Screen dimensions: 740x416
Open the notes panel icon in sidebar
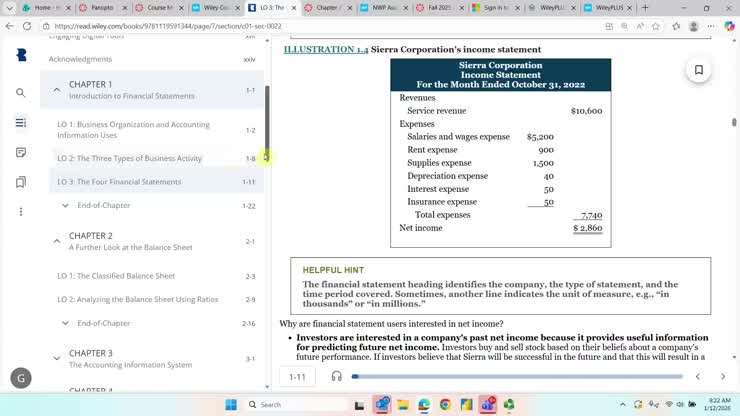(20, 153)
